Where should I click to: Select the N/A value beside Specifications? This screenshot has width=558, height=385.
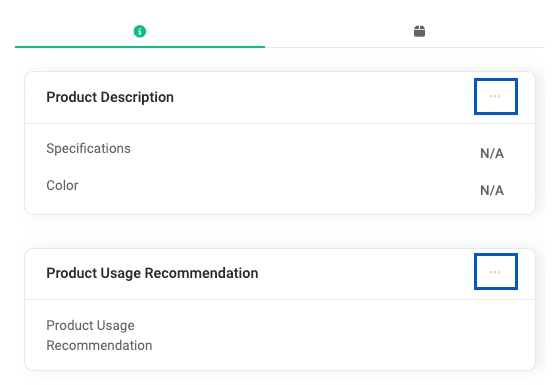click(x=492, y=153)
